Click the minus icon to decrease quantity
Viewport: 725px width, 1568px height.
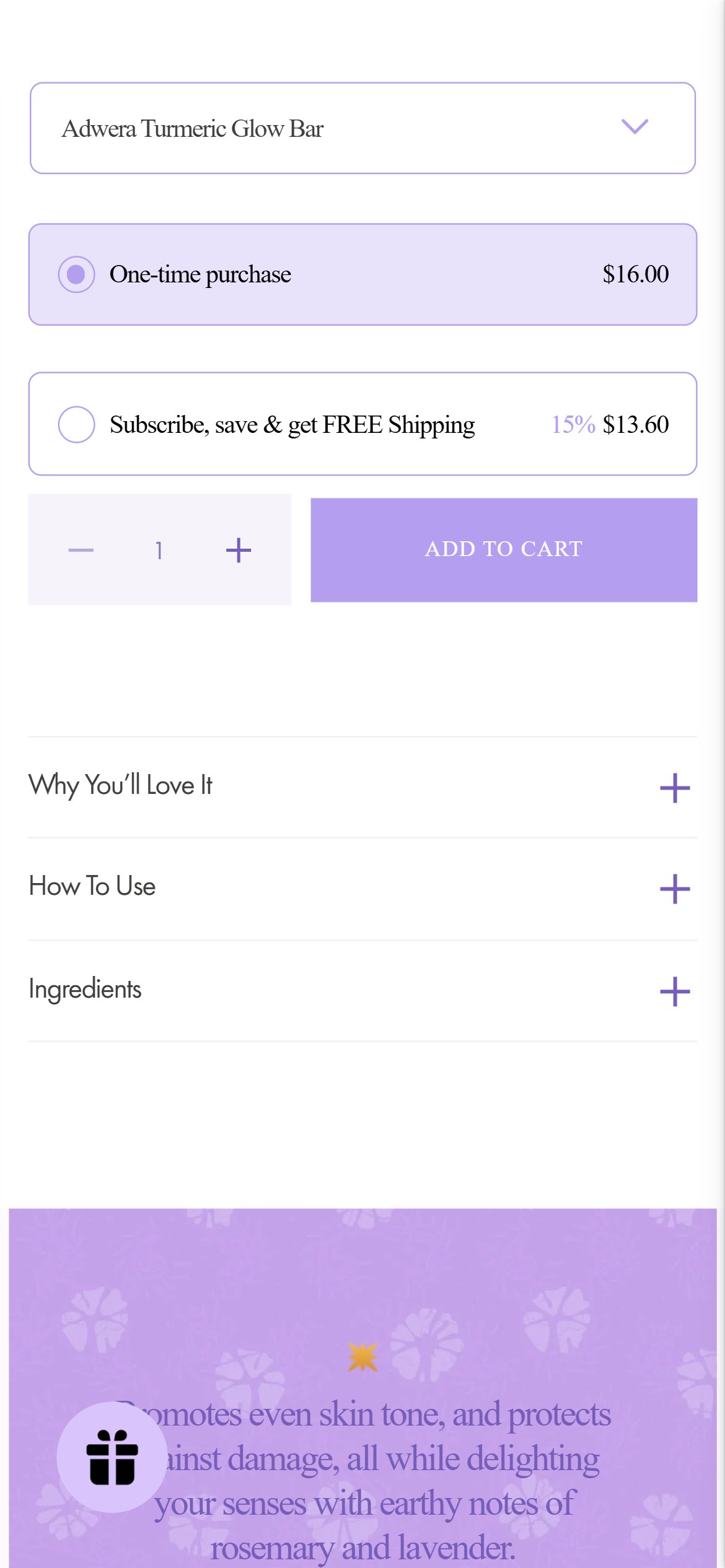pos(81,550)
